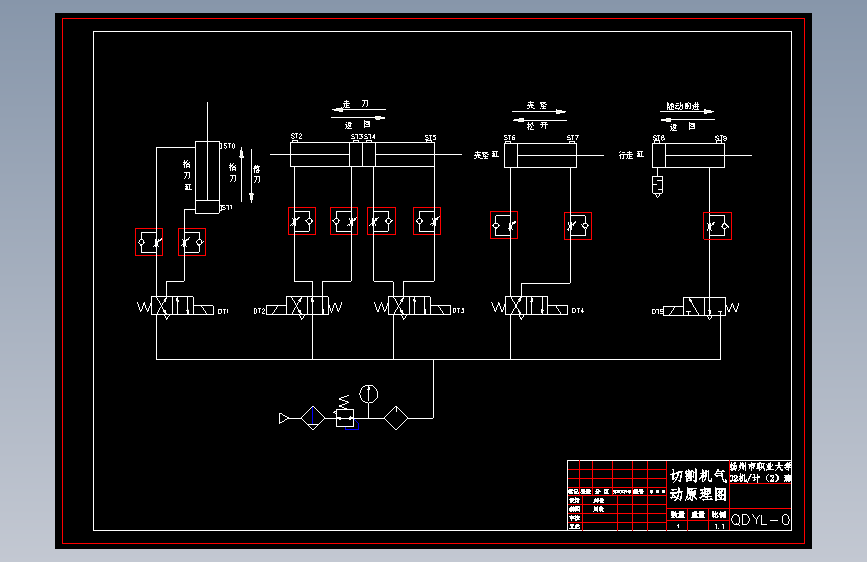Click the ST0 sensor label
Screen dimensions: 867x562
click(x=229, y=146)
